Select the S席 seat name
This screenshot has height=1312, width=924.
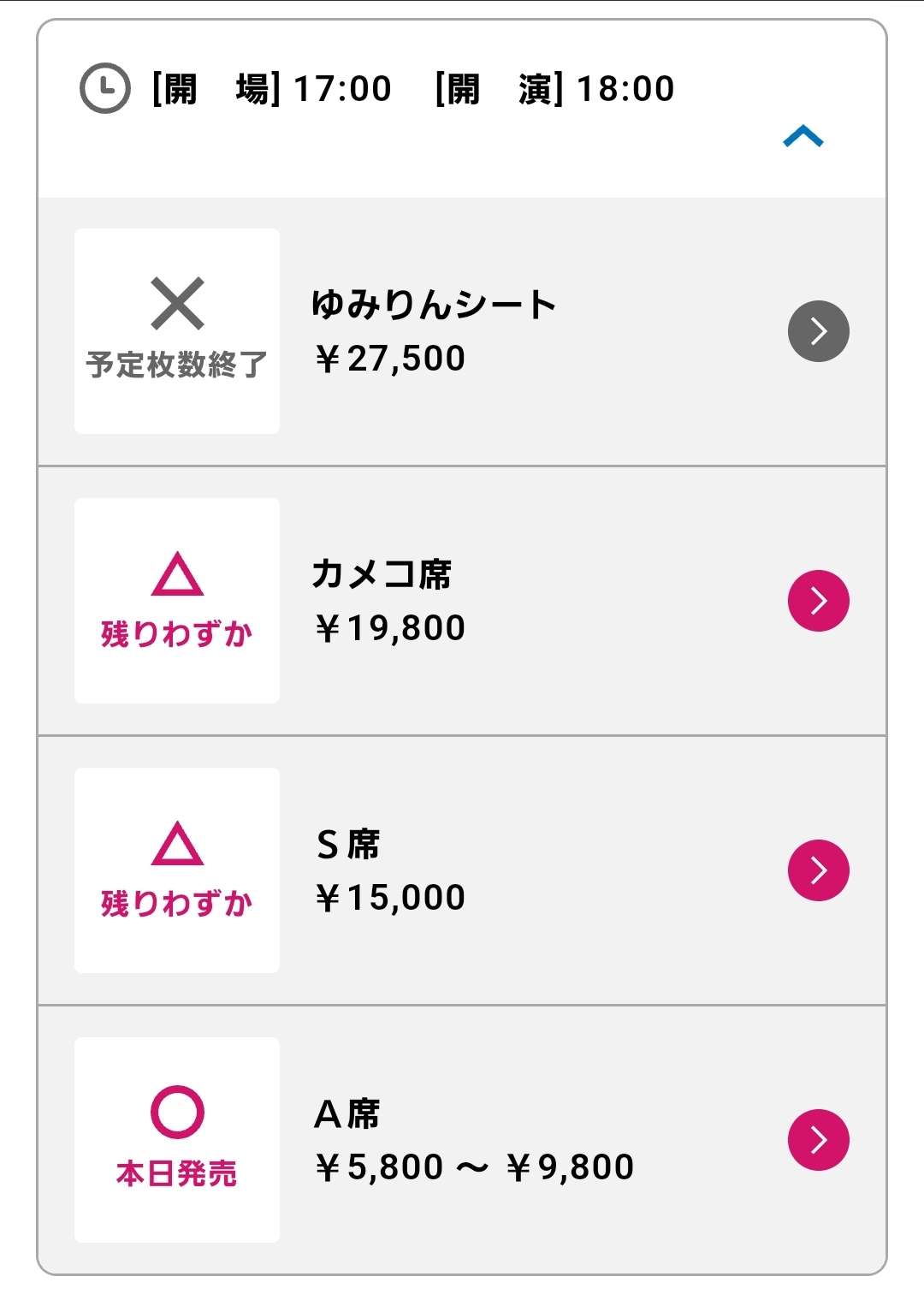(x=347, y=845)
